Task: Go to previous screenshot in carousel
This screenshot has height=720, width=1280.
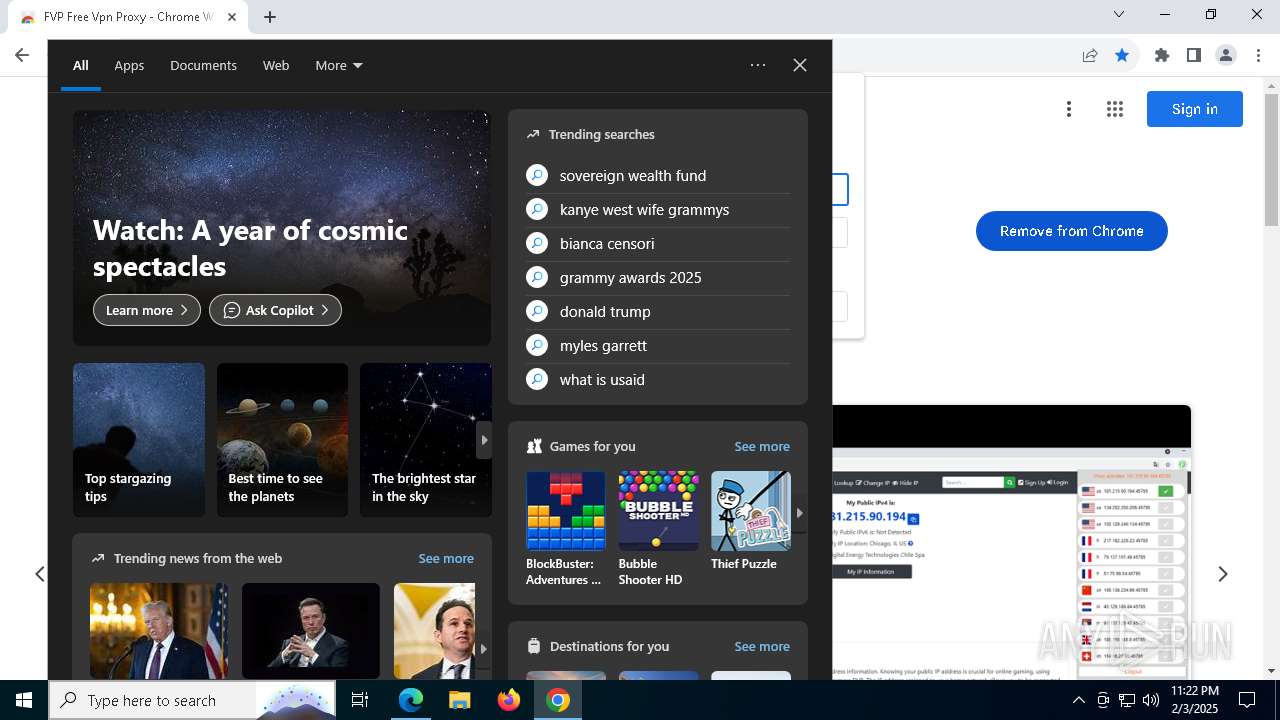Action: click(x=40, y=574)
